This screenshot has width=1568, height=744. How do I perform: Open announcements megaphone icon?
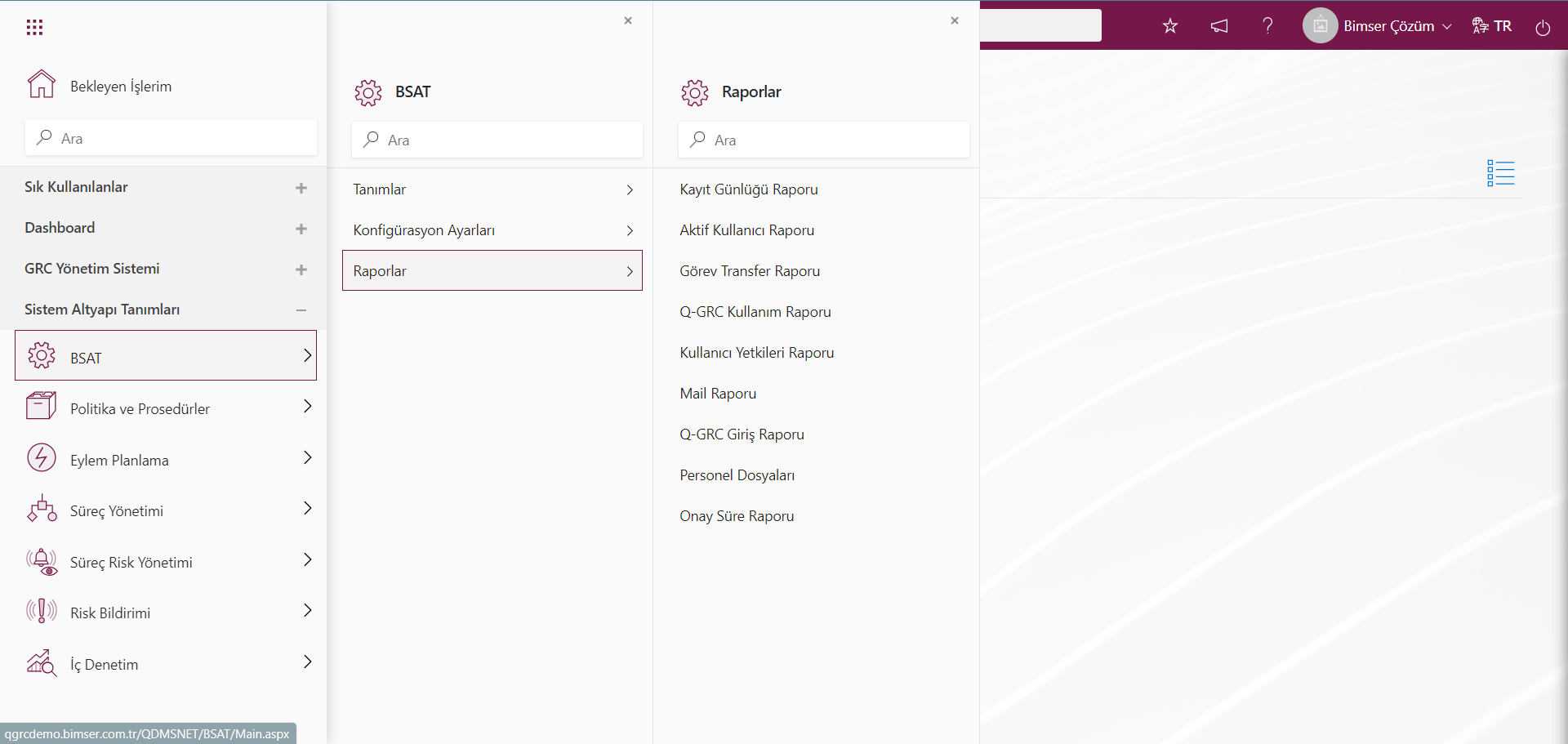point(1219,26)
